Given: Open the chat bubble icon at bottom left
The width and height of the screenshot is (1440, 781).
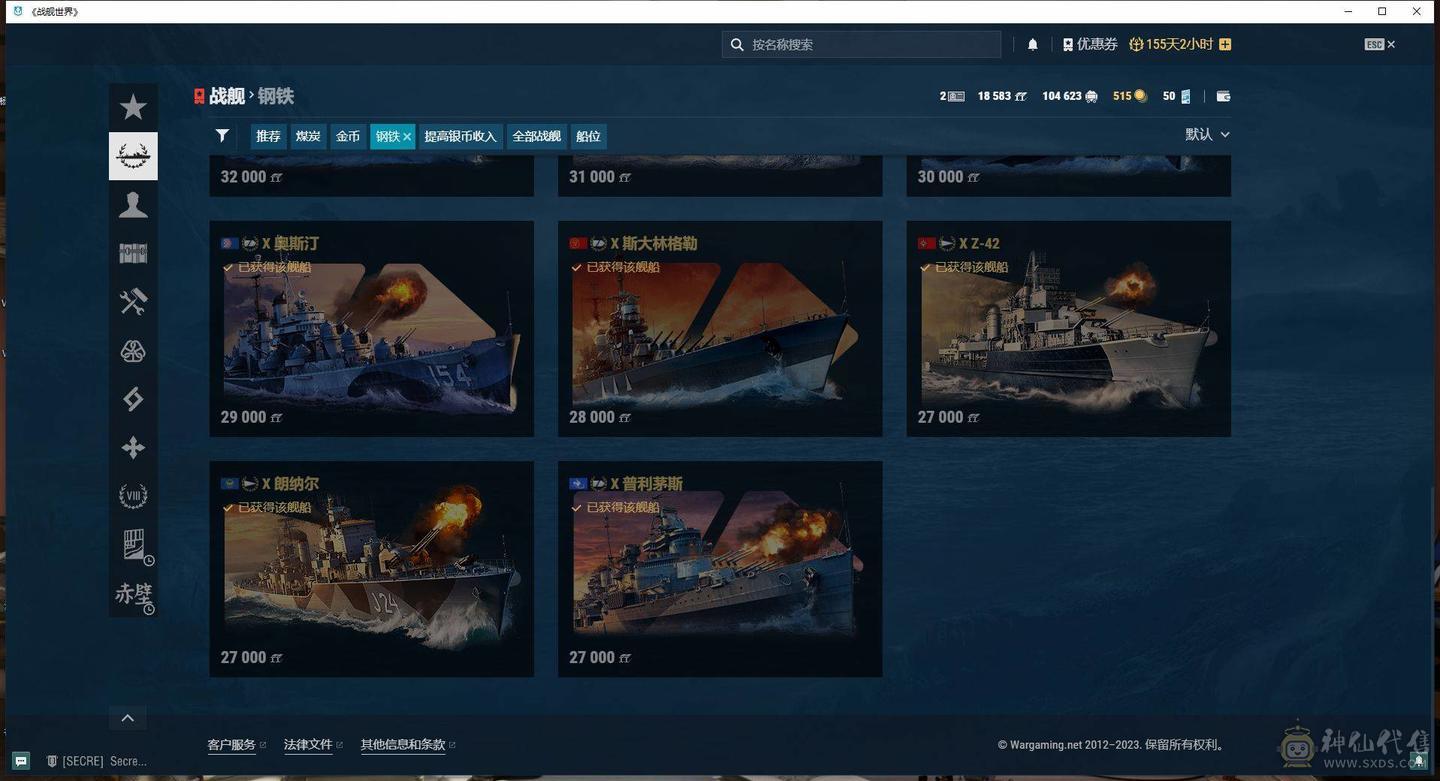Looking at the screenshot, I should (x=21, y=761).
